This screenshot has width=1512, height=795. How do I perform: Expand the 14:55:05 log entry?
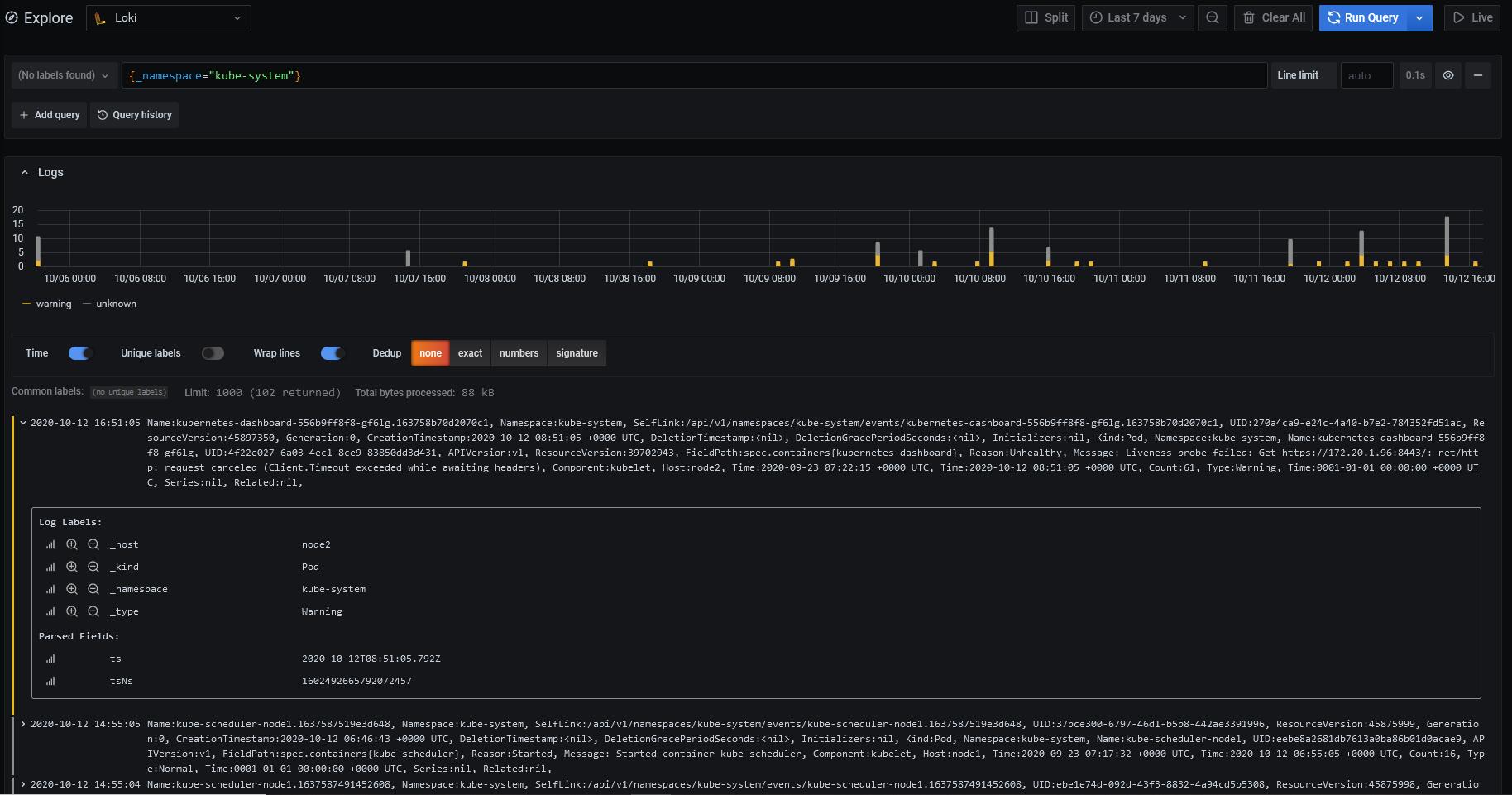pyautogui.click(x=23, y=724)
